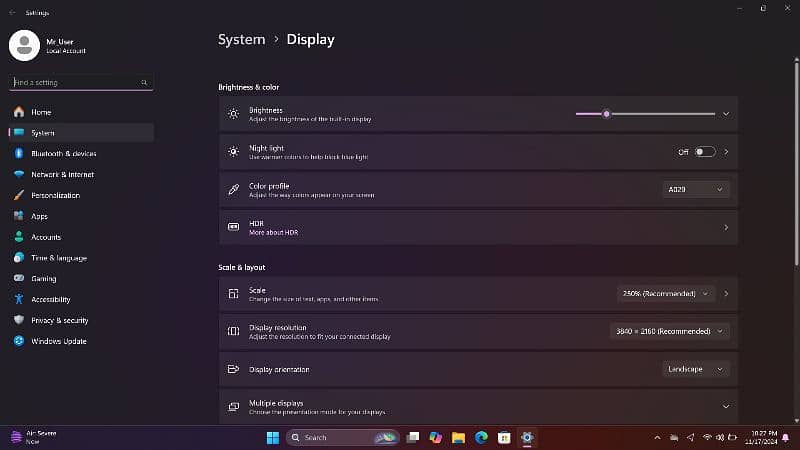Open the Display resolution dropdown
This screenshot has width=800, height=450.
pos(669,331)
